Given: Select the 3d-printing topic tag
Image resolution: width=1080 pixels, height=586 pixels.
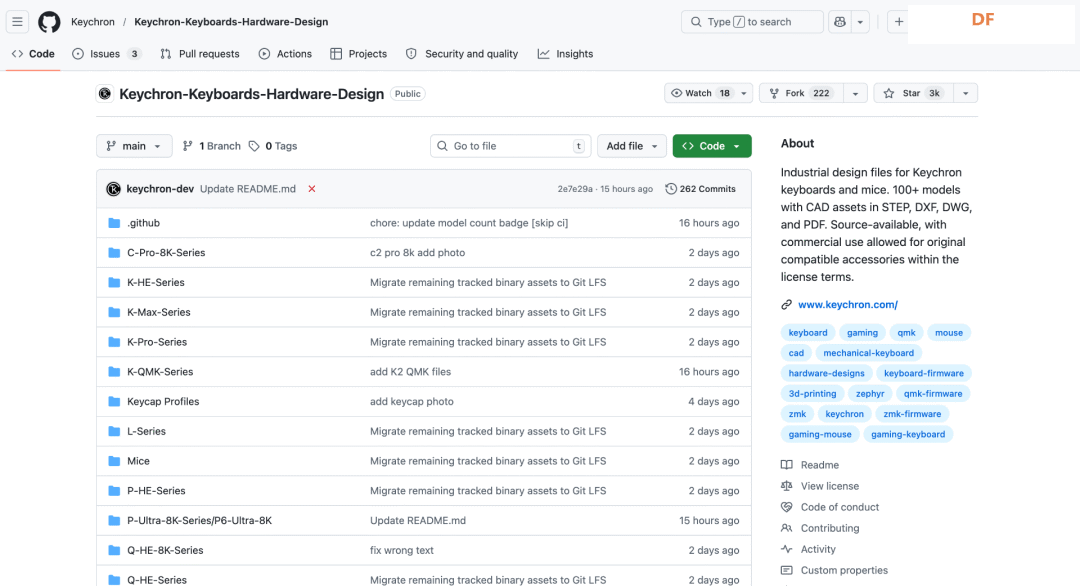Looking at the screenshot, I should [812, 394].
